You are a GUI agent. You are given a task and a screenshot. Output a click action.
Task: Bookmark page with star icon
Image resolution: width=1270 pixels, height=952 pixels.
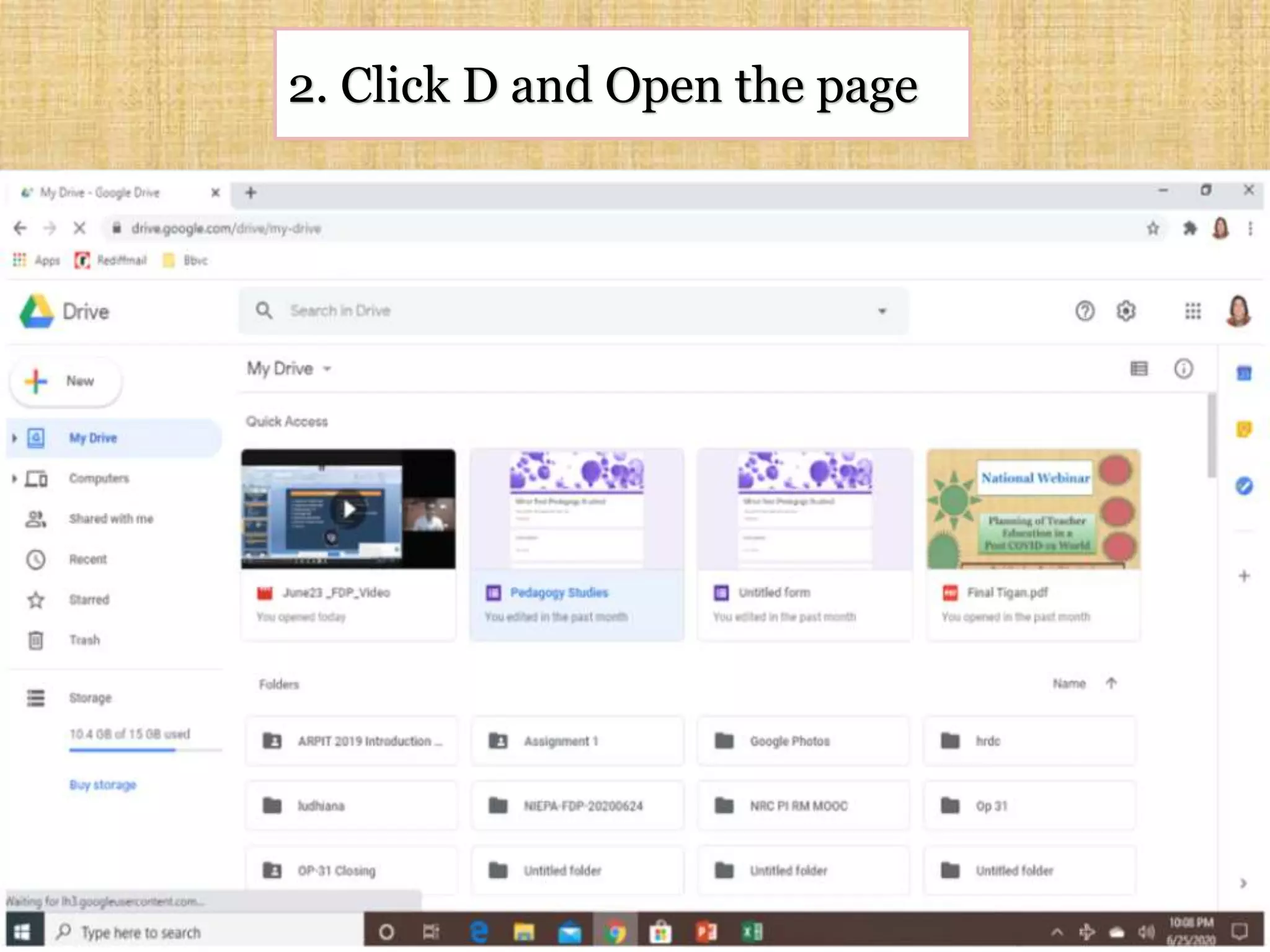[x=1153, y=229]
